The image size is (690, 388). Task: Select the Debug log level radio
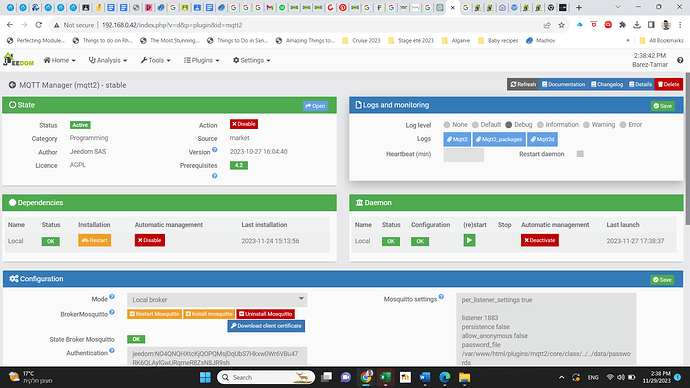tap(509, 125)
